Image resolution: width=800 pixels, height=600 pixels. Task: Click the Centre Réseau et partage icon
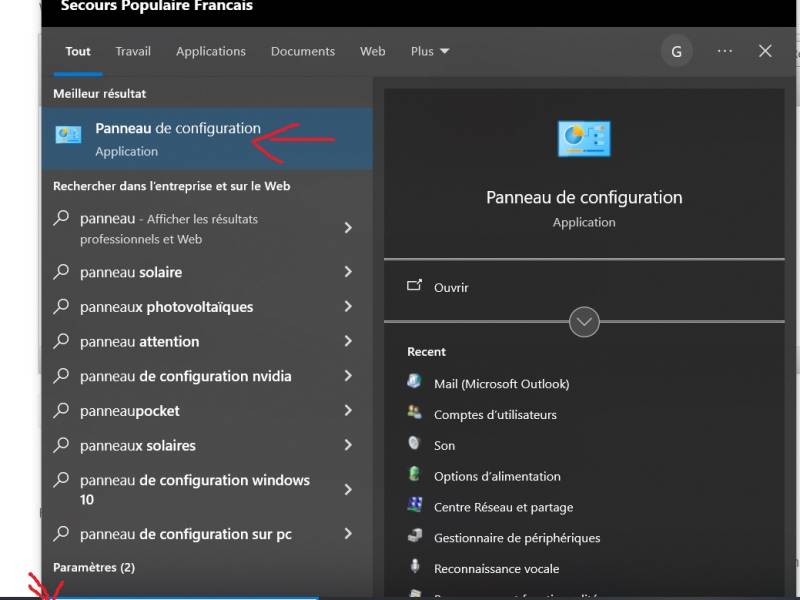[x=414, y=504]
